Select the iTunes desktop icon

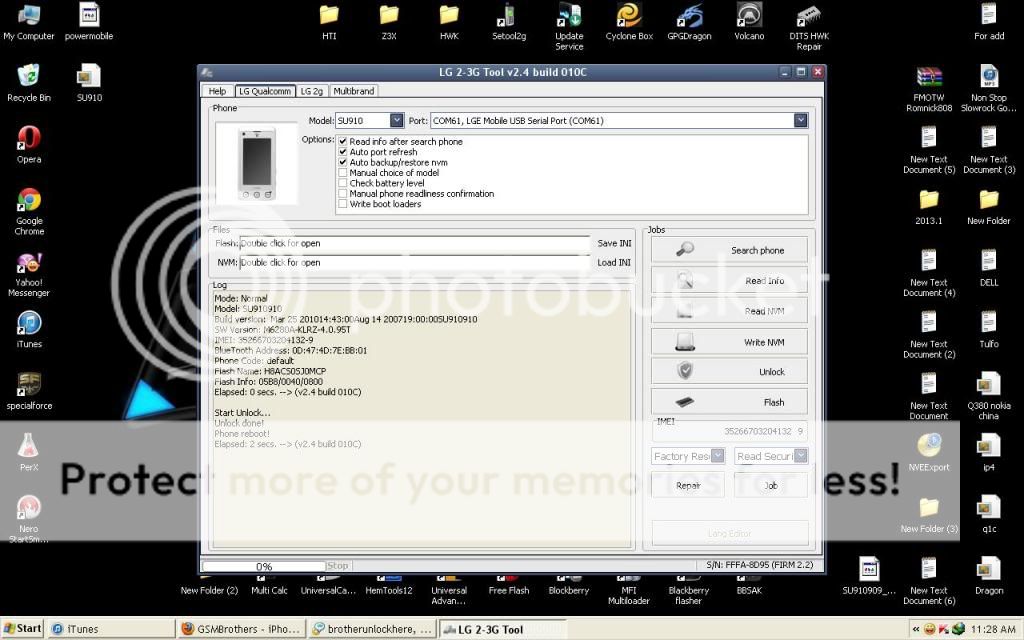tap(29, 330)
